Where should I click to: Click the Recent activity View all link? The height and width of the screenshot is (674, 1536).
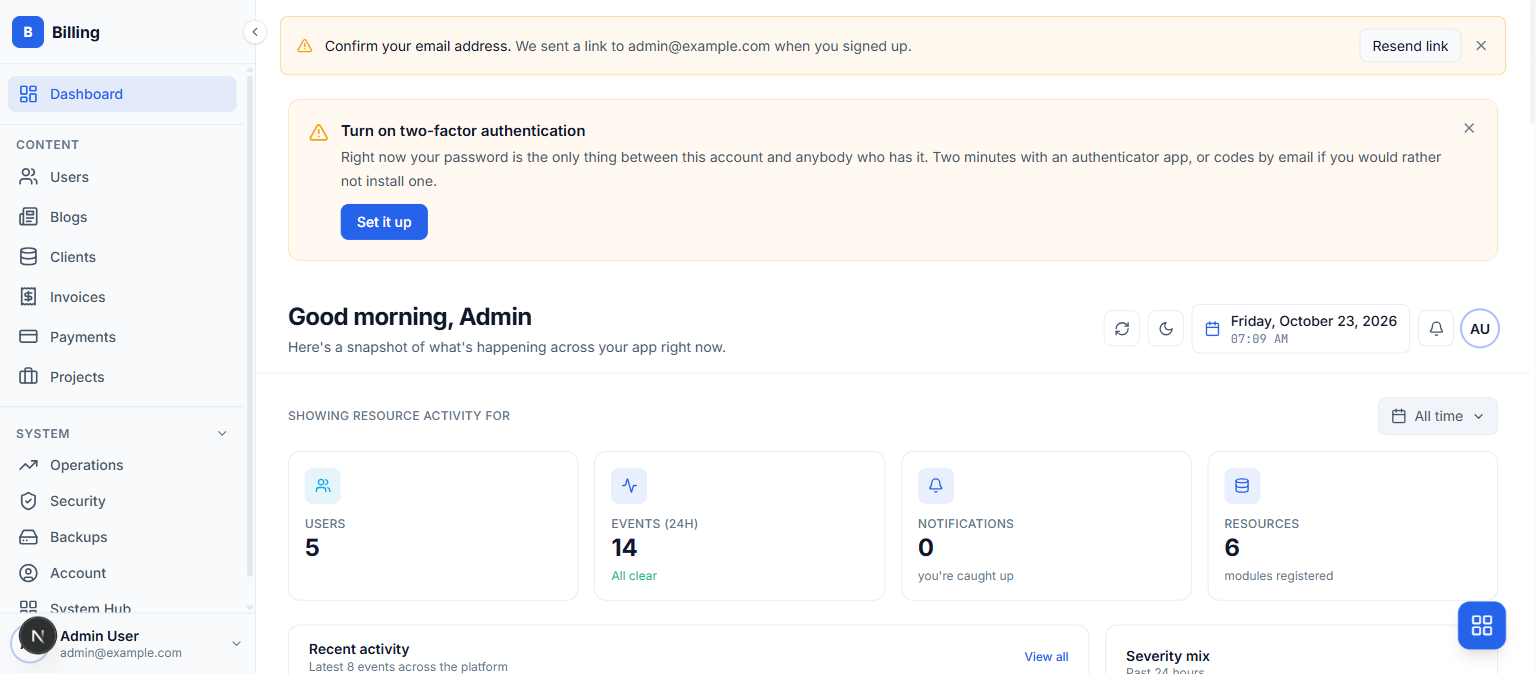click(x=1046, y=657)
